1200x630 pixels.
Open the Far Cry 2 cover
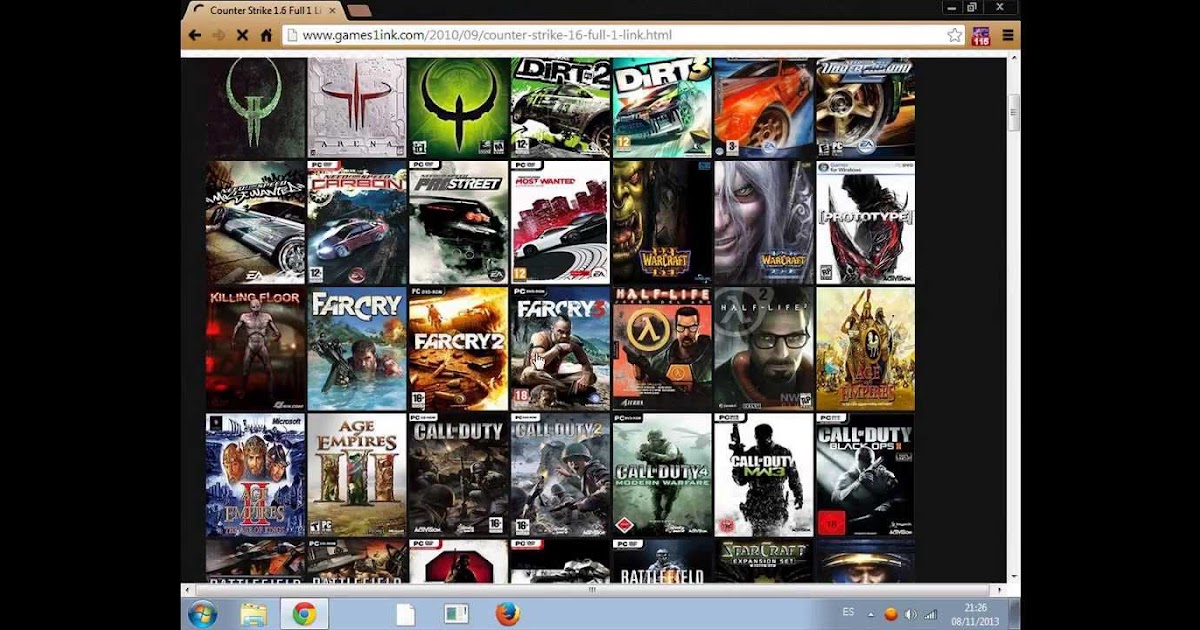[459, 349]
